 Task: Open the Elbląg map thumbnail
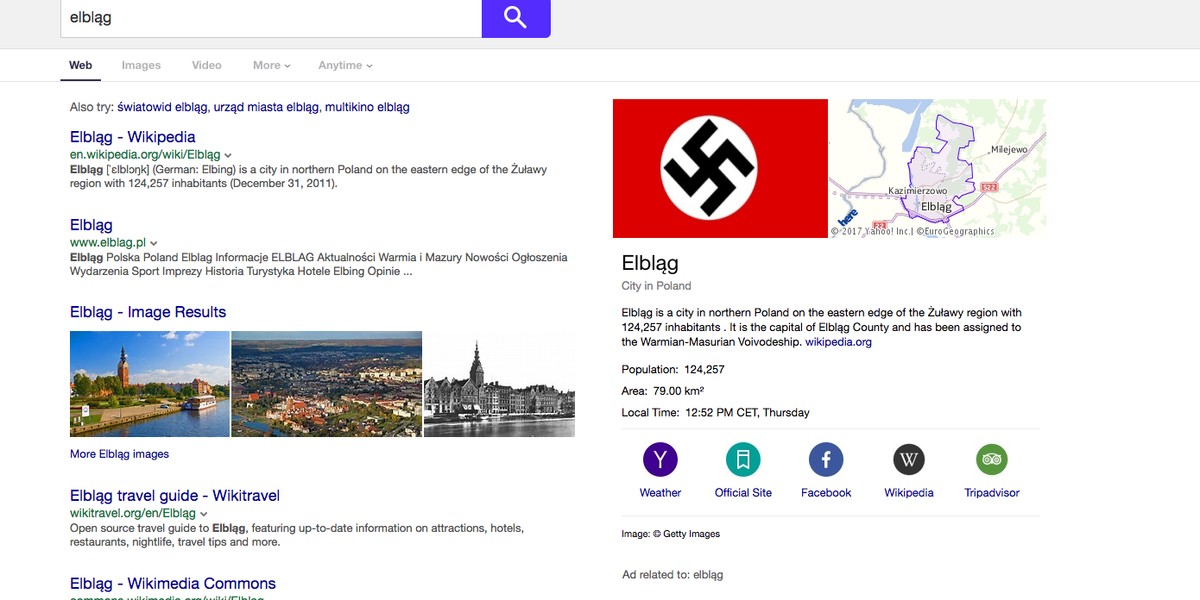[937, 168]
